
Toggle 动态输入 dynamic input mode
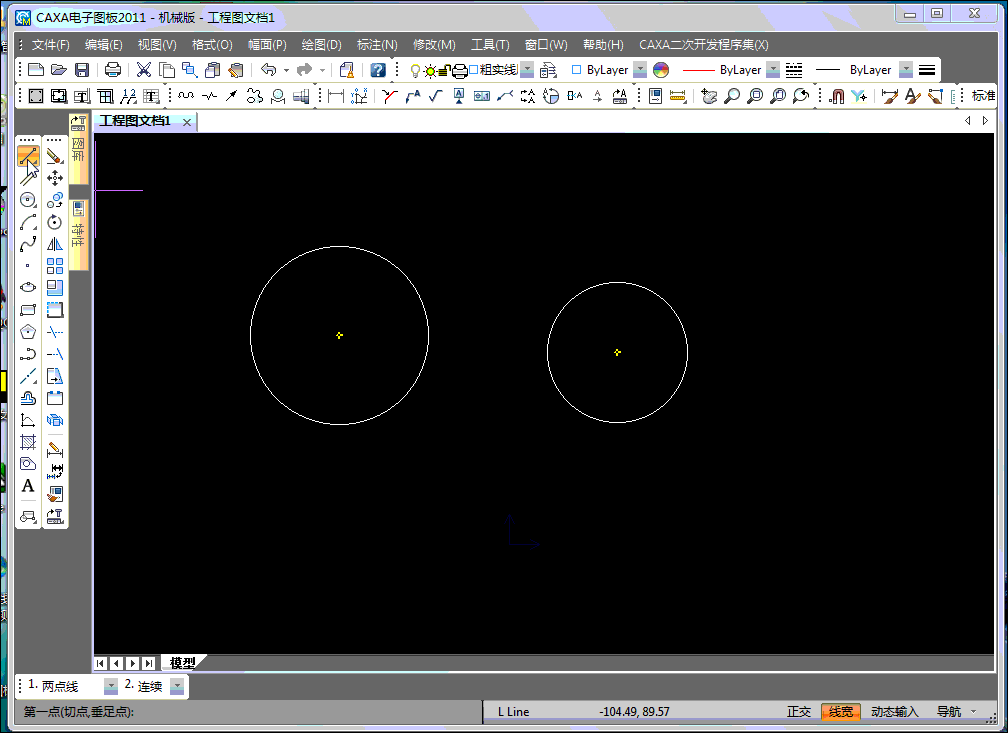click(x=894, y=712)
